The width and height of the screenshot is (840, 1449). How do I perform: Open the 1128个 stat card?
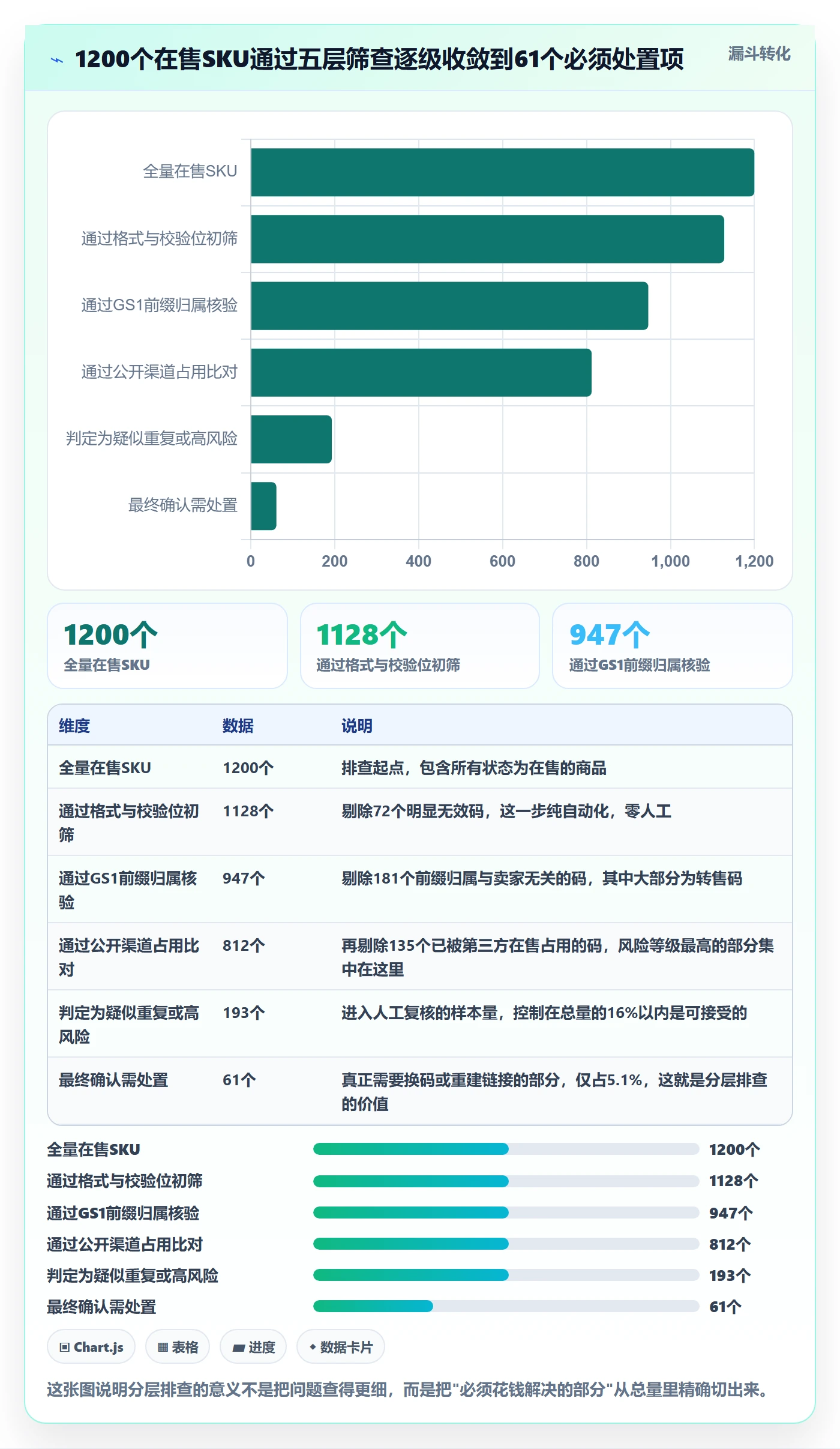(420, 646)
